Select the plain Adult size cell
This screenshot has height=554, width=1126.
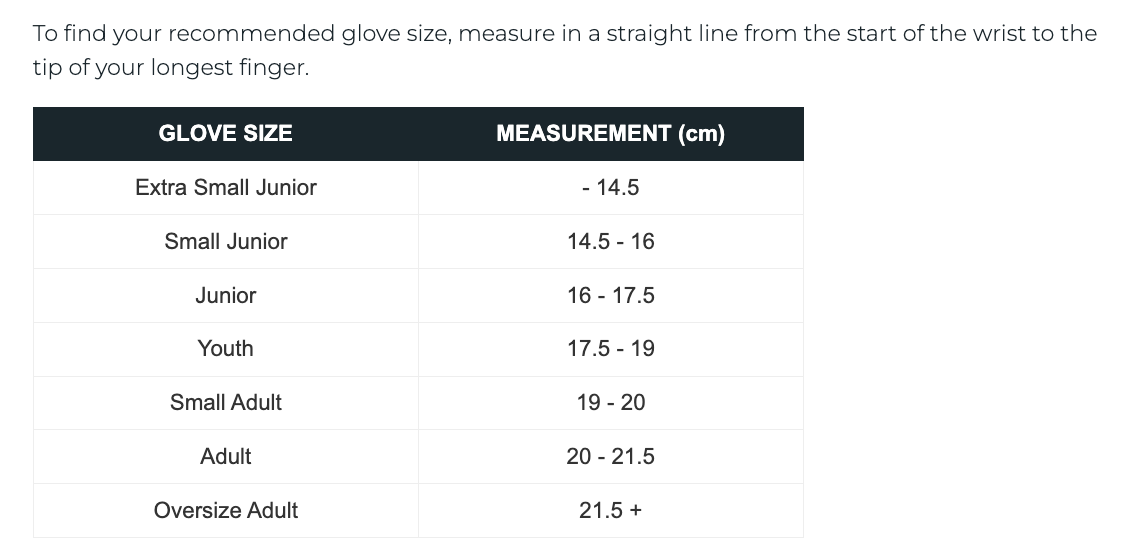coord(226,457)
